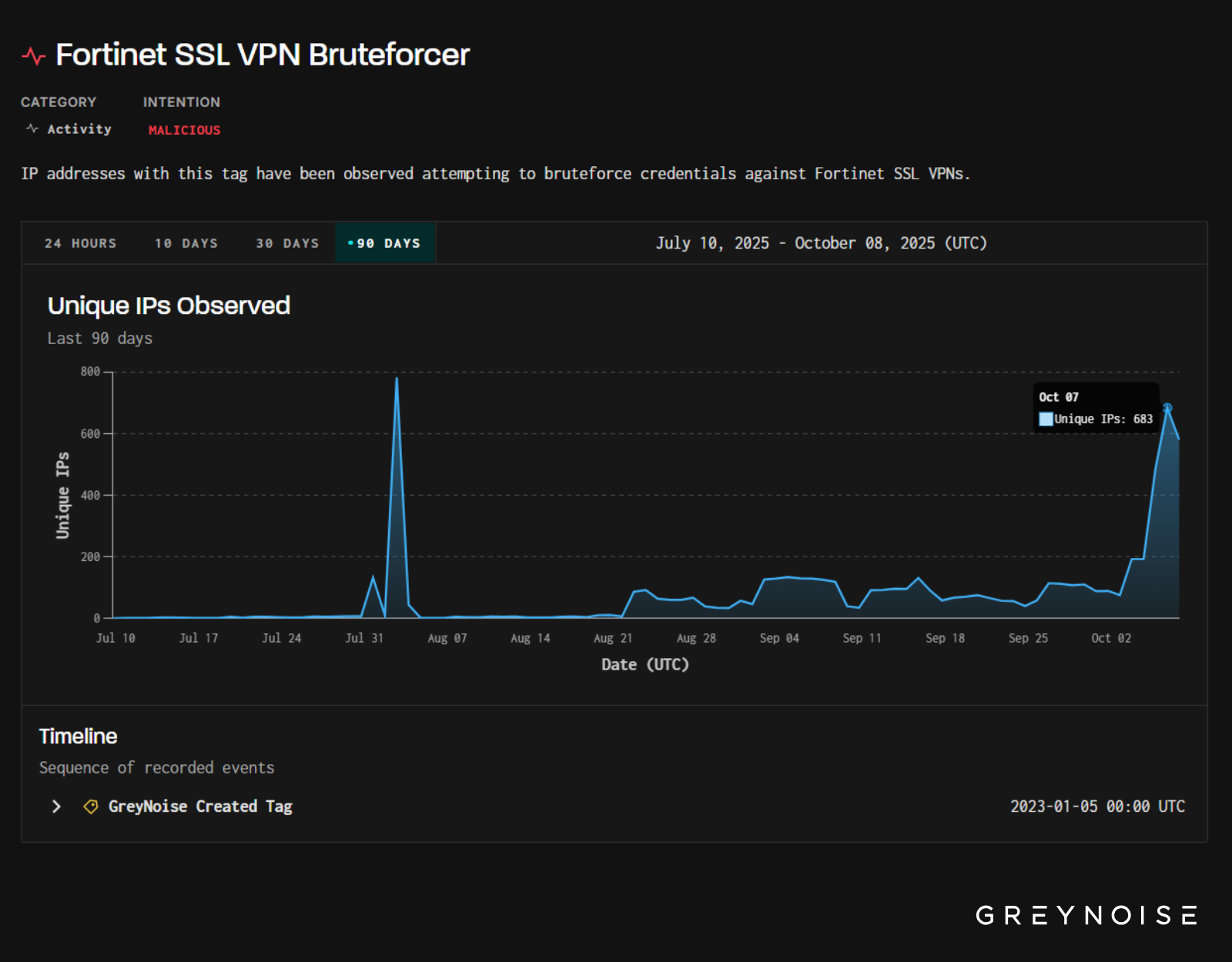
Task: Open the GreyNoise logo at bottom right
Action: point(1086,915)
